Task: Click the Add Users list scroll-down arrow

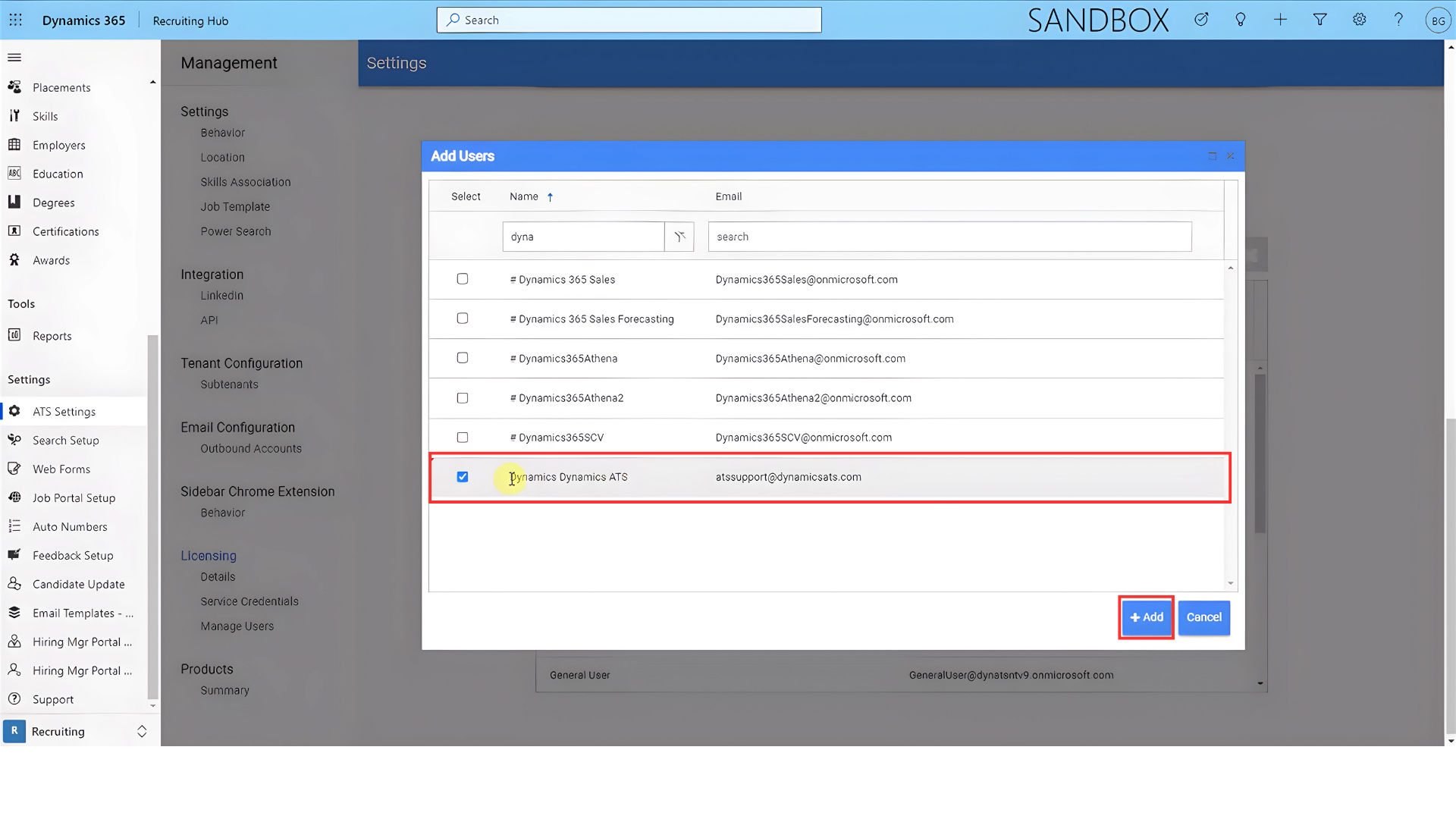Action: pos(1230,583)
